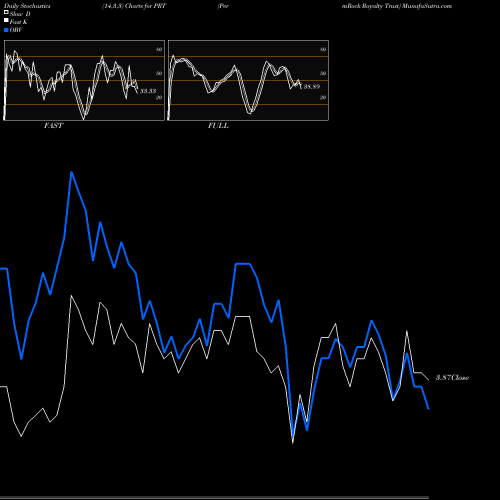This screenshot has height=500, width=500.
Task: Click the 20 level label in FAST chart
Action: [159, 97]
